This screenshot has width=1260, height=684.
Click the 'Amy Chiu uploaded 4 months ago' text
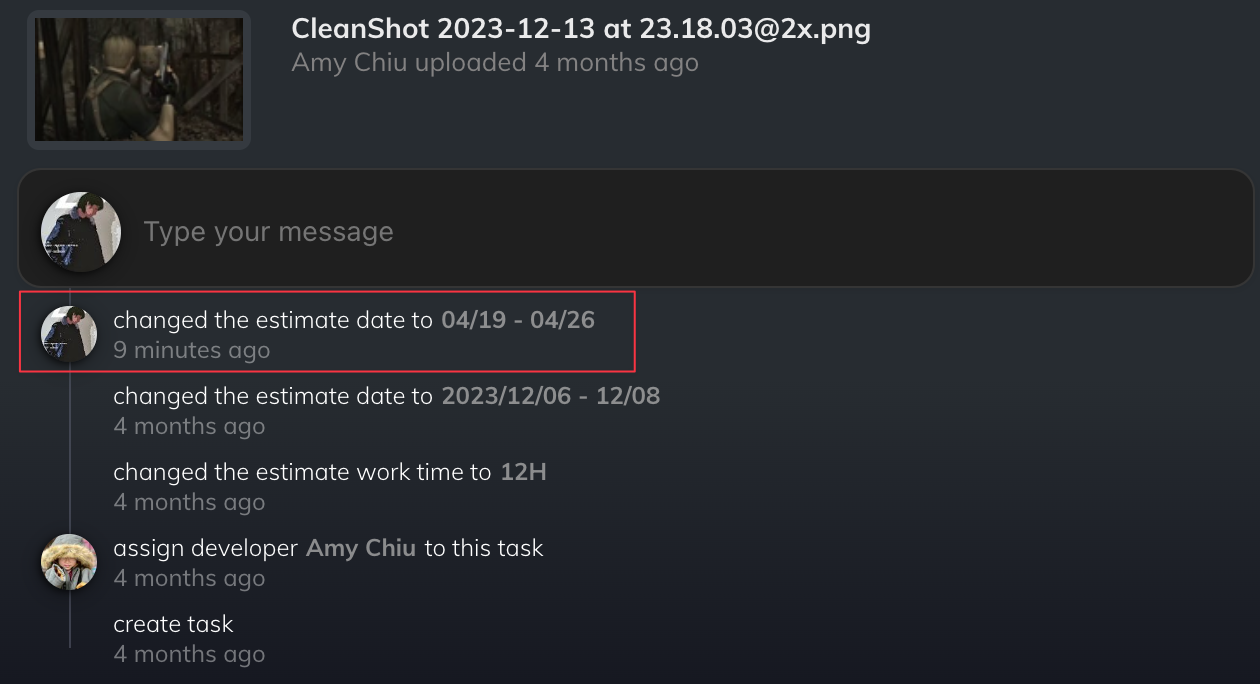[x=494, y=62]
